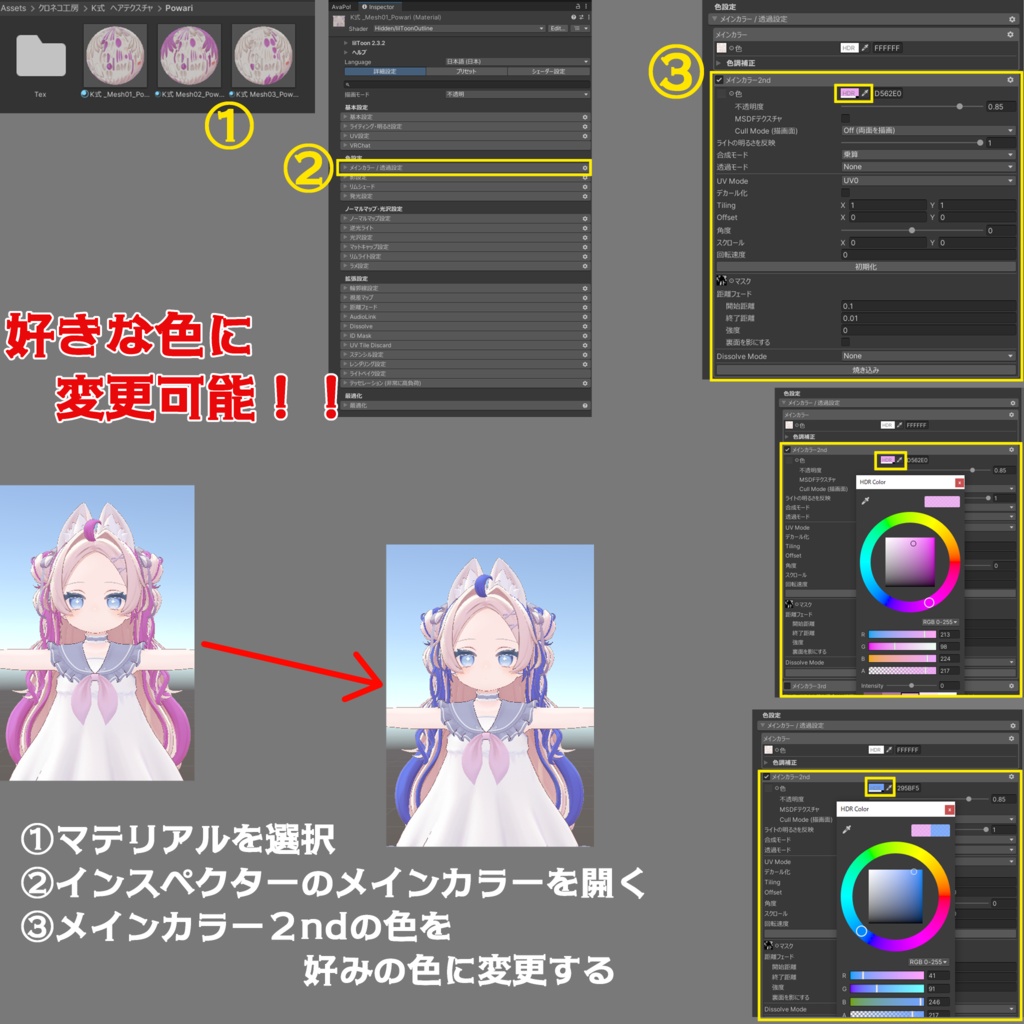Switch to the AvaPol tab
Screen dimensions: 1024x1024
pos(342,7)
